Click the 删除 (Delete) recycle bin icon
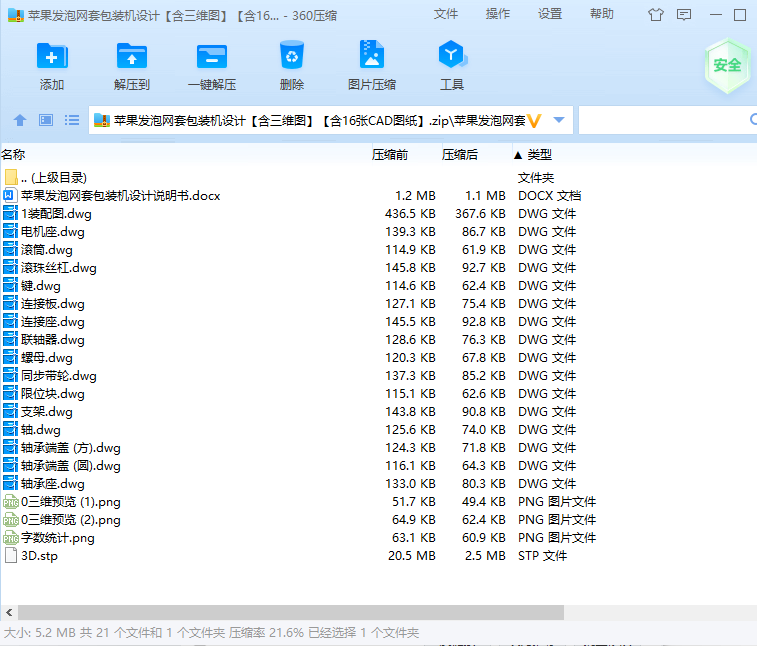The height and width of the screenshot is (646, 757). 292,55
